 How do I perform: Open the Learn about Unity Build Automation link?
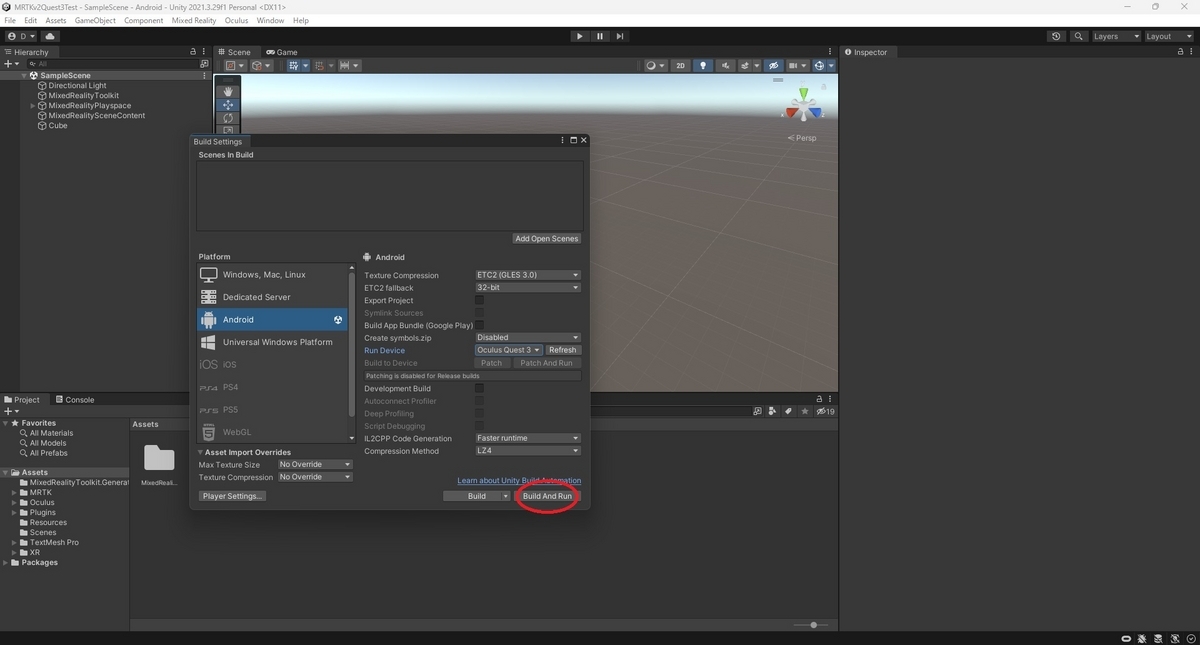click(x=519, y=481)
